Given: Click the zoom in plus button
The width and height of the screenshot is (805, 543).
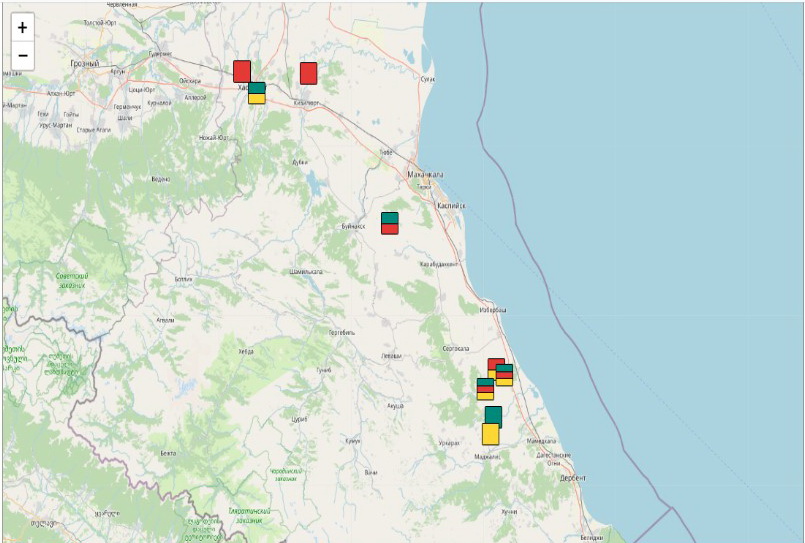Looking at the screenshot, I should [22, 28].
